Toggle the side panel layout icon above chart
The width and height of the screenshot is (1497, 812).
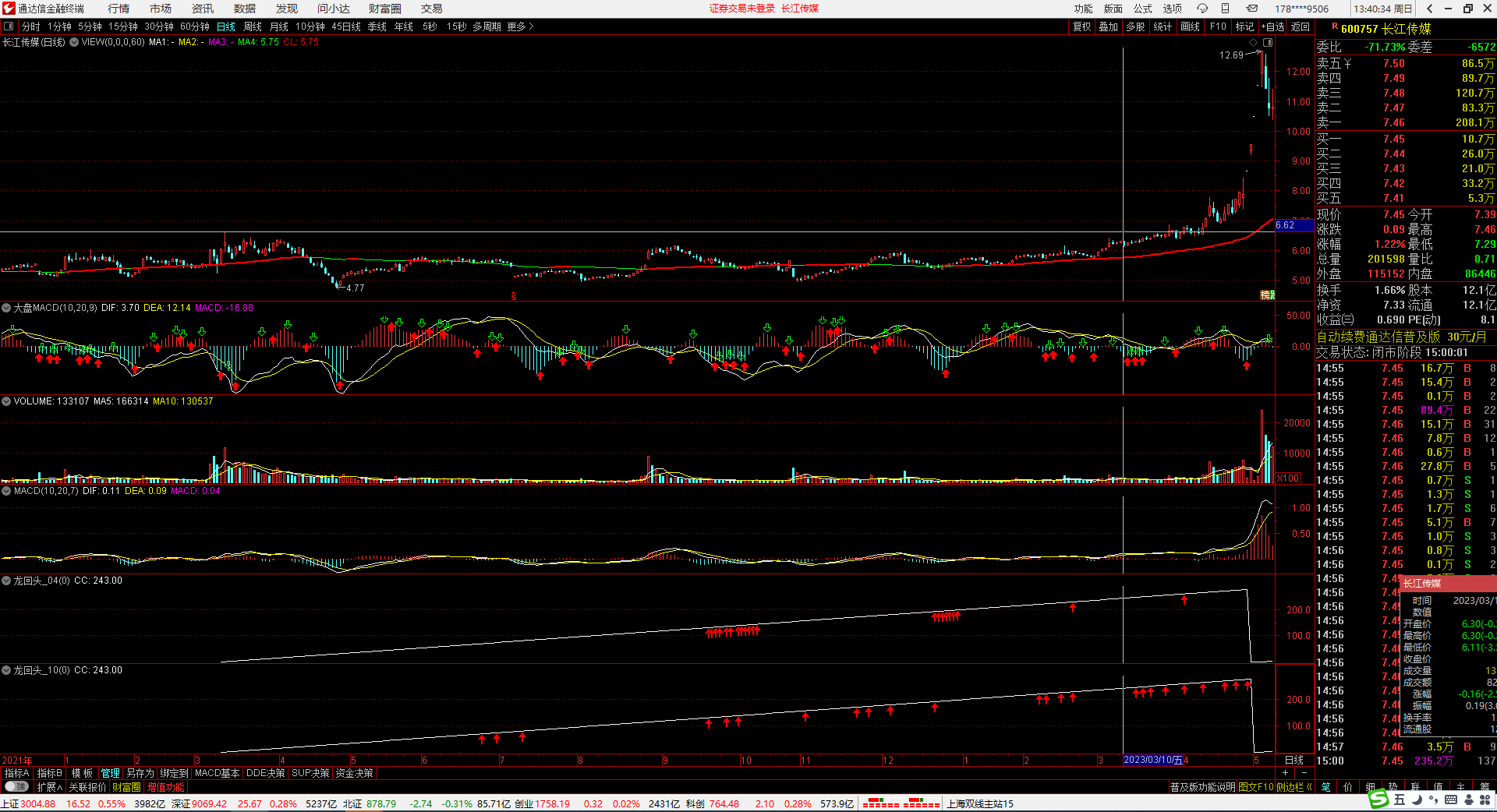pyautogui.click(x=1268, y=42)
